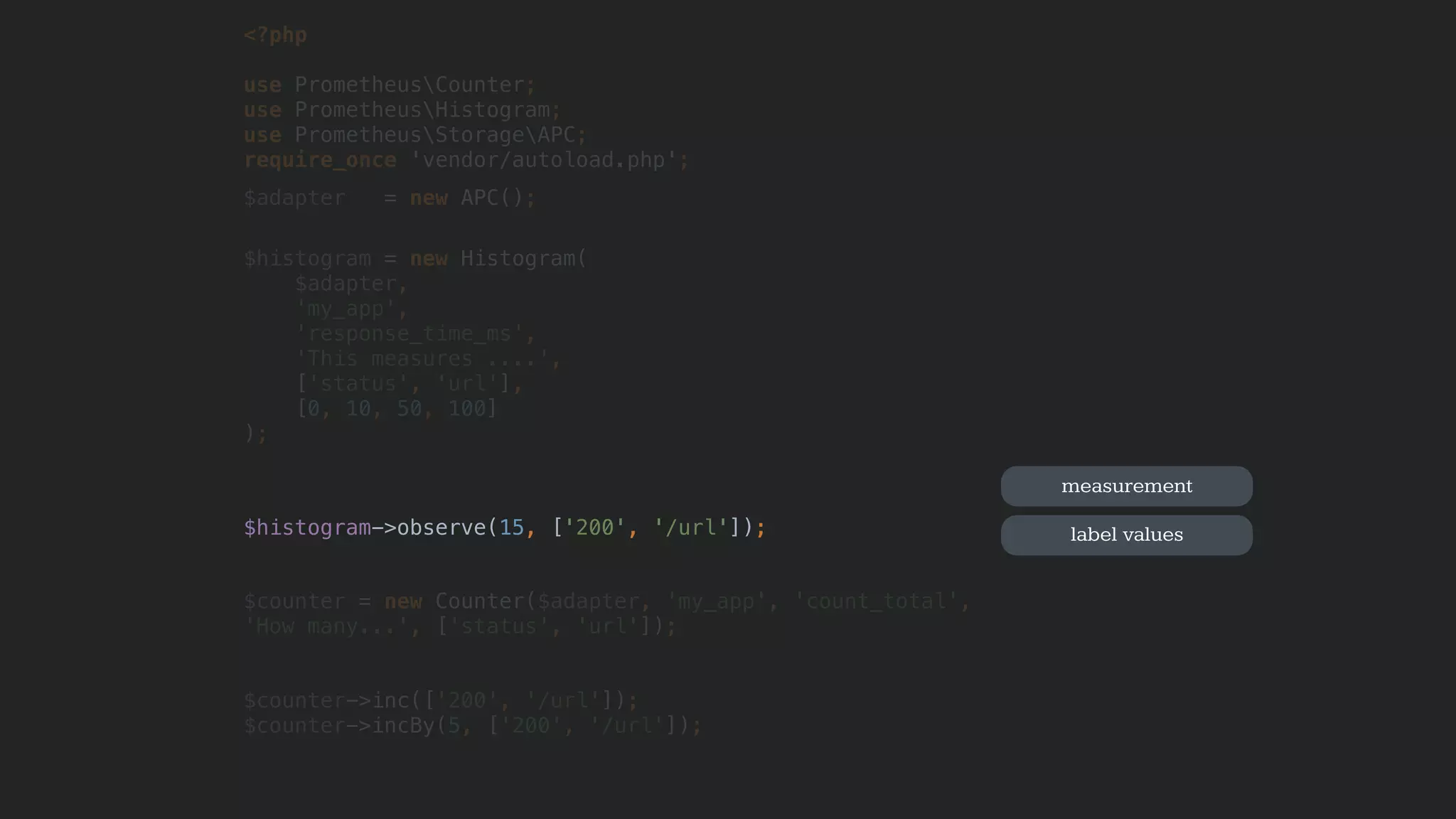Click the 'This measures .....' help string
This screenshot has width=1456, height=819.
(x=422, y=359)
